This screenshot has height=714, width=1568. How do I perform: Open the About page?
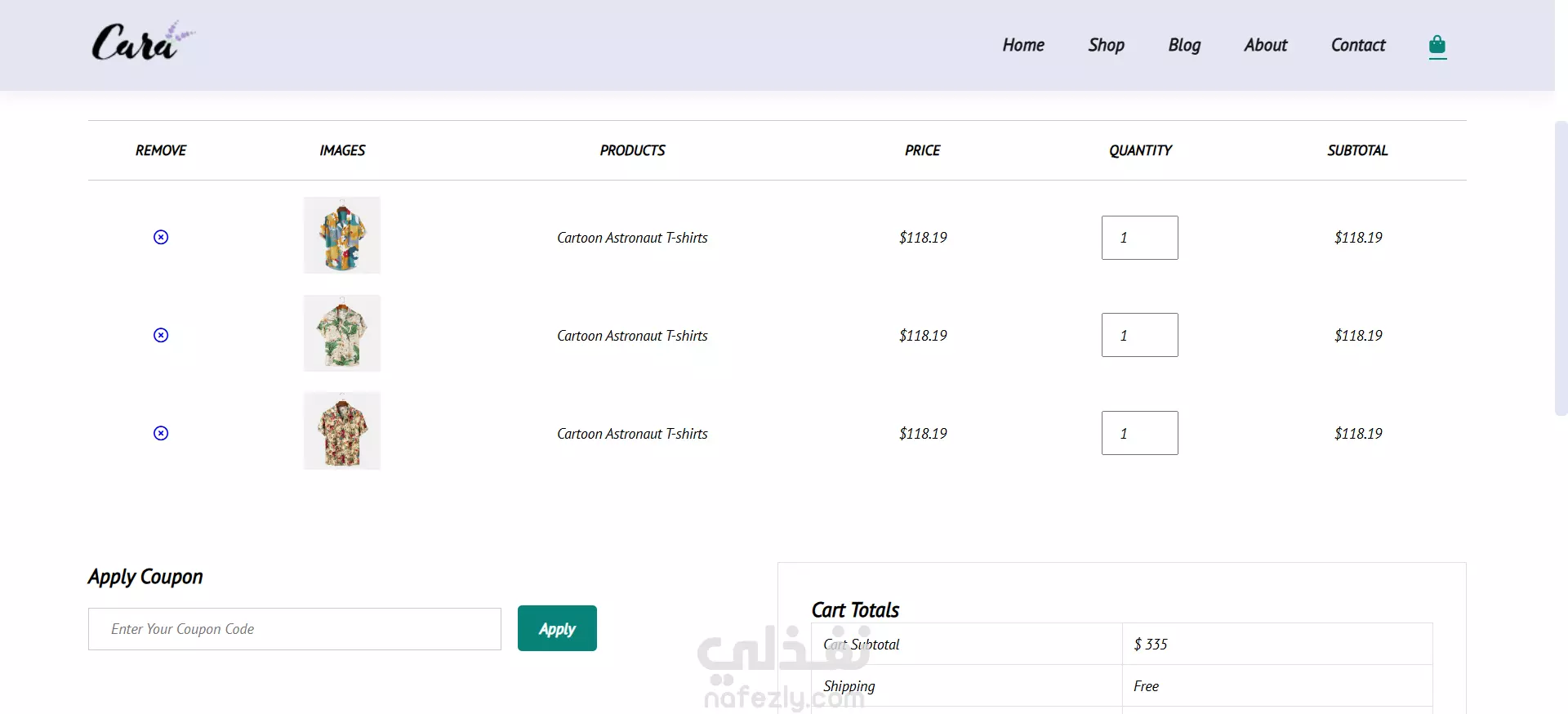(x=1265, y=45)
